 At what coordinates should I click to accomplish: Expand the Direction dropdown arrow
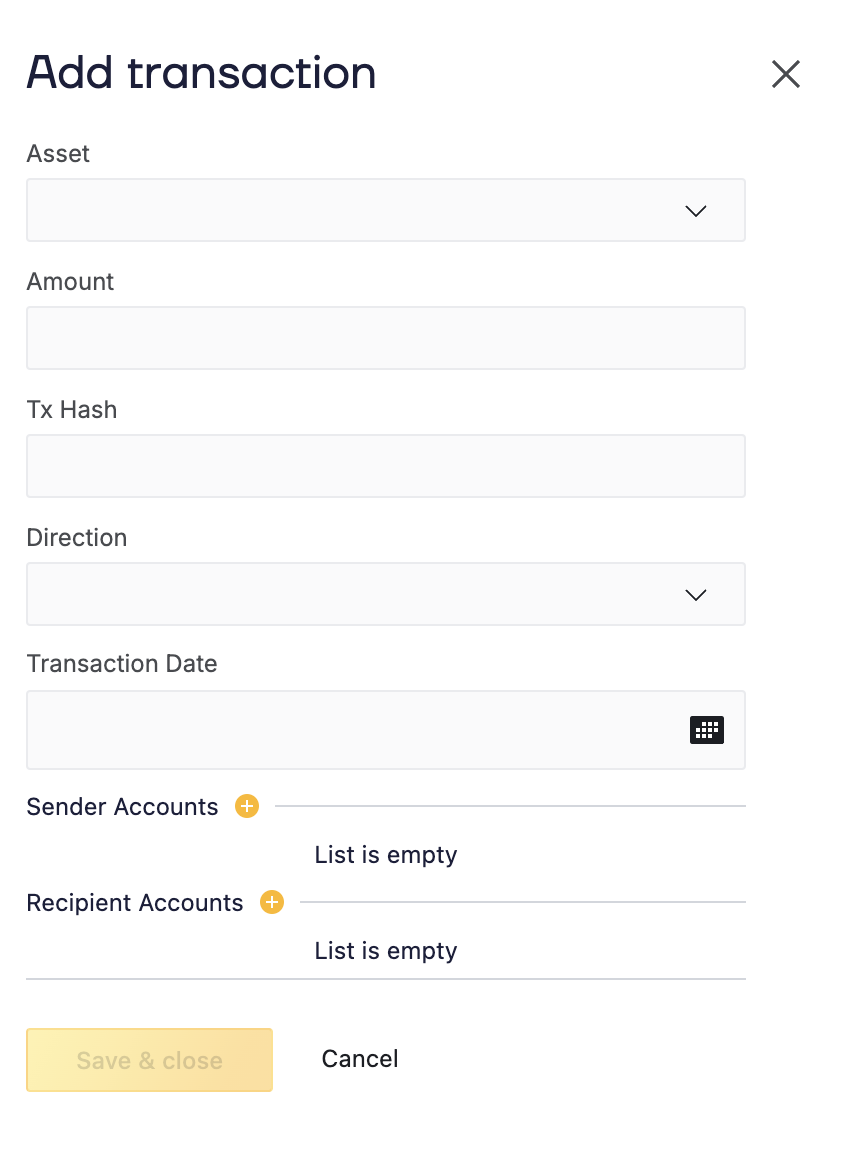(696, 594)
